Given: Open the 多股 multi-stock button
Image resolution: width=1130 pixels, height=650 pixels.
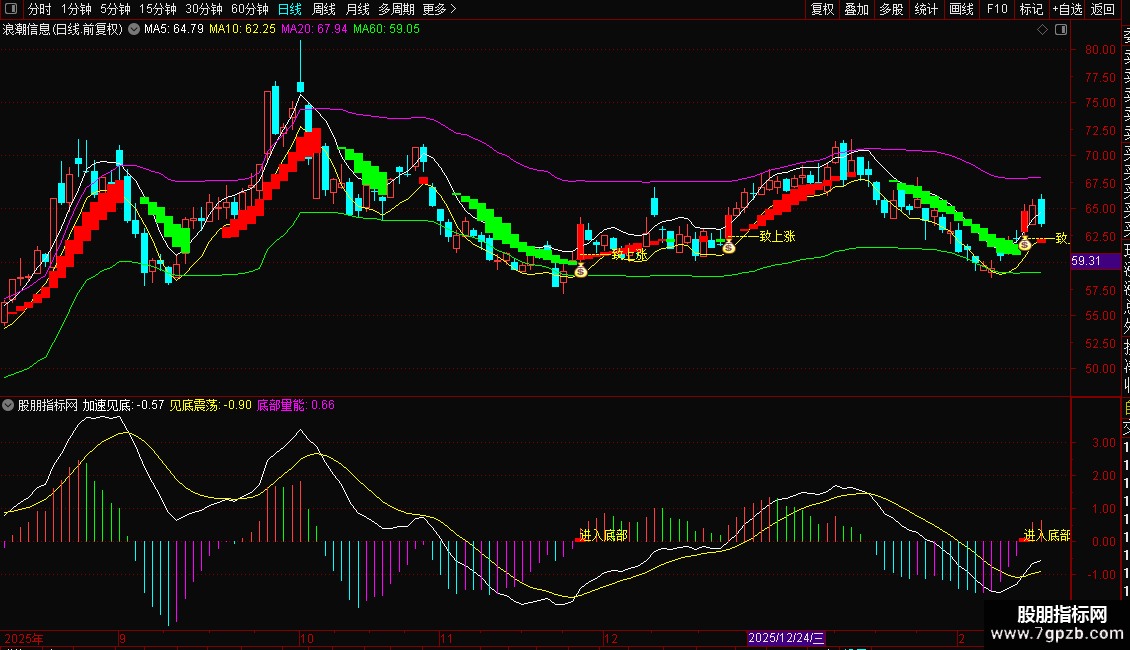Looking at the screenshot, I should pos(891,9).
